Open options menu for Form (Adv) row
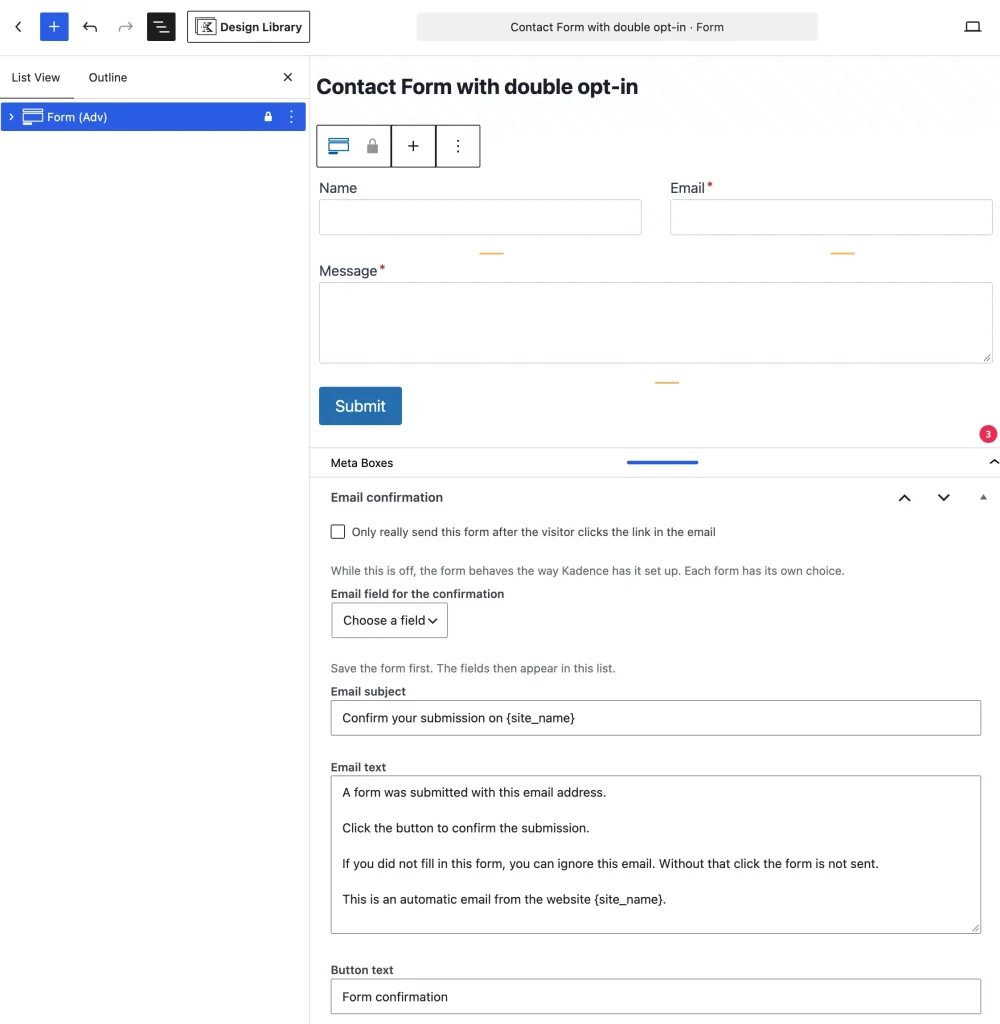 [x=291, y=117]
